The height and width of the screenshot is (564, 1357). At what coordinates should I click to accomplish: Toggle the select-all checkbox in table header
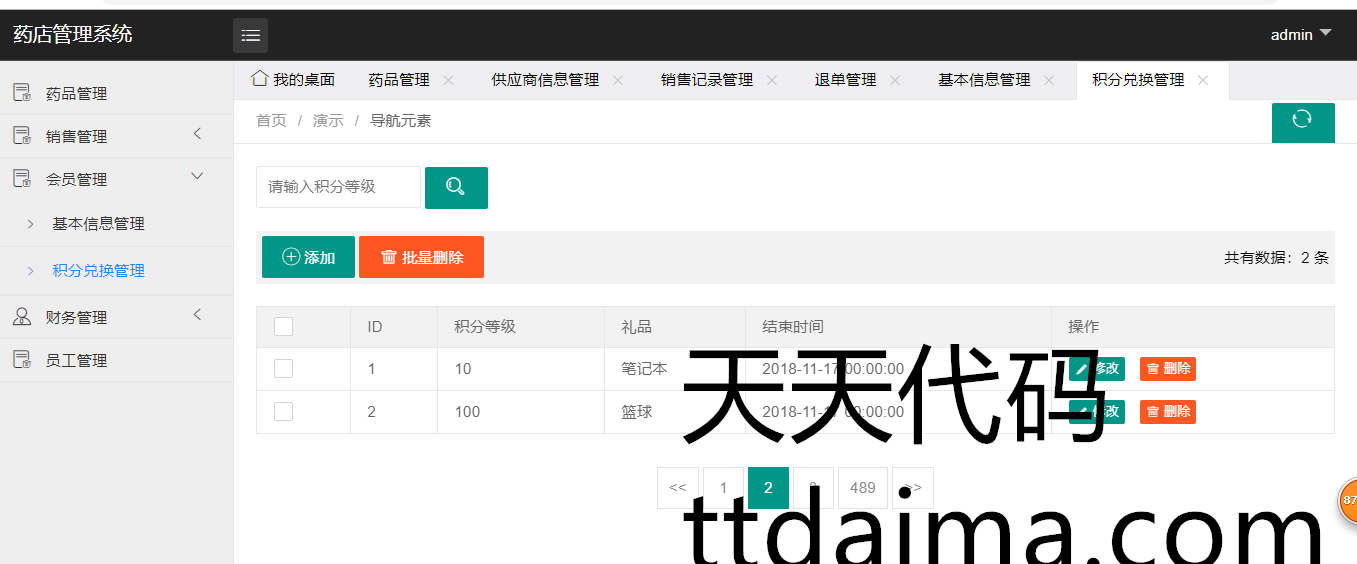click(283, 327)
